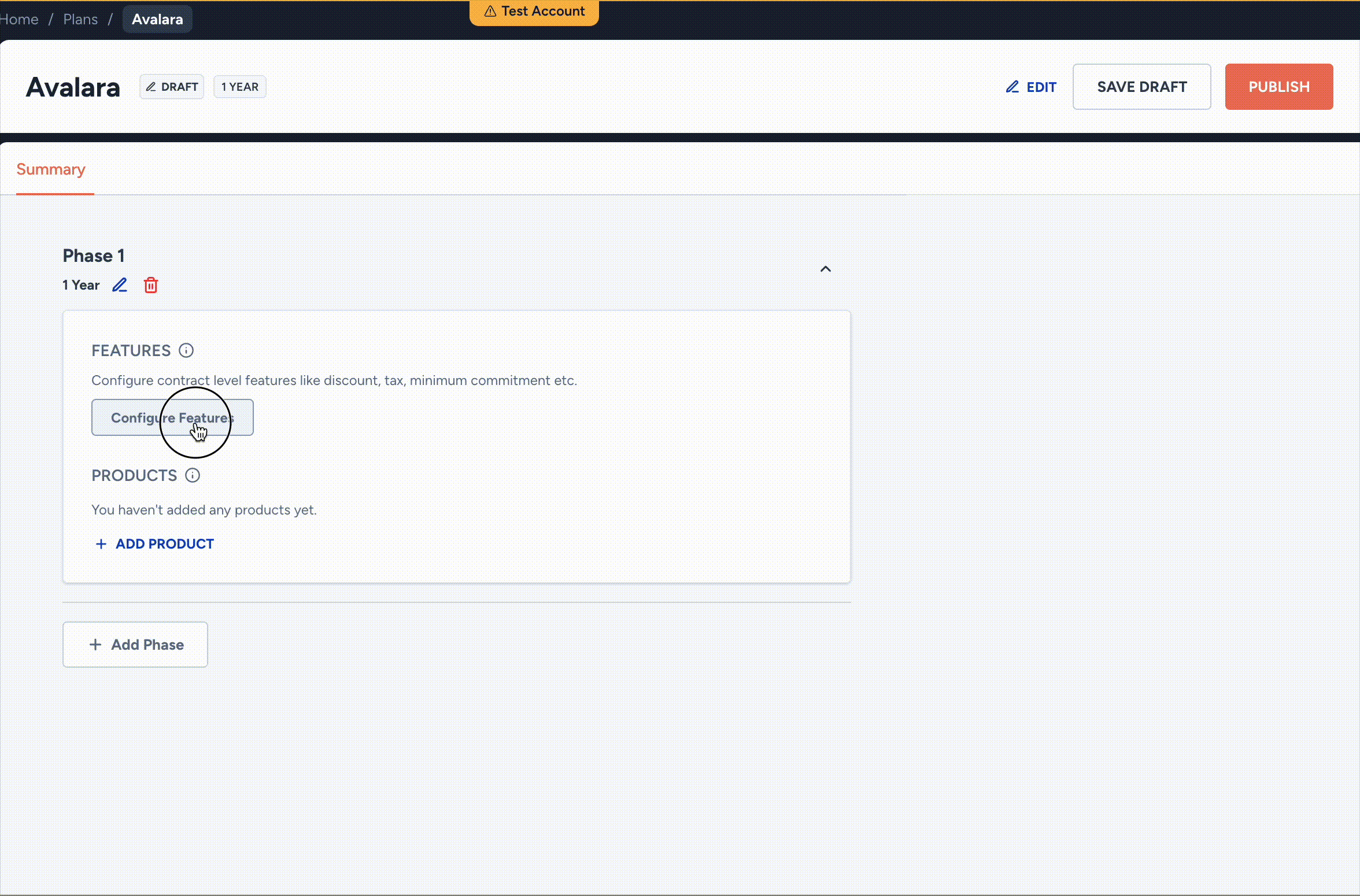The width and height of the screenshot is (1360, 896).
Task: Click the Phase 1 duration edit pencil icon
Action: pos(120,285)
